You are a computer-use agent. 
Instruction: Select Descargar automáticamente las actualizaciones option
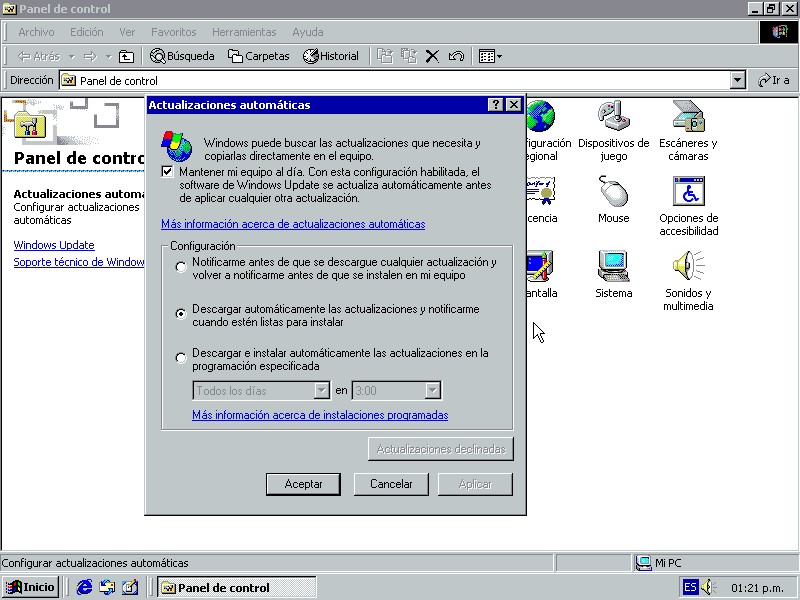pos(181,314)
